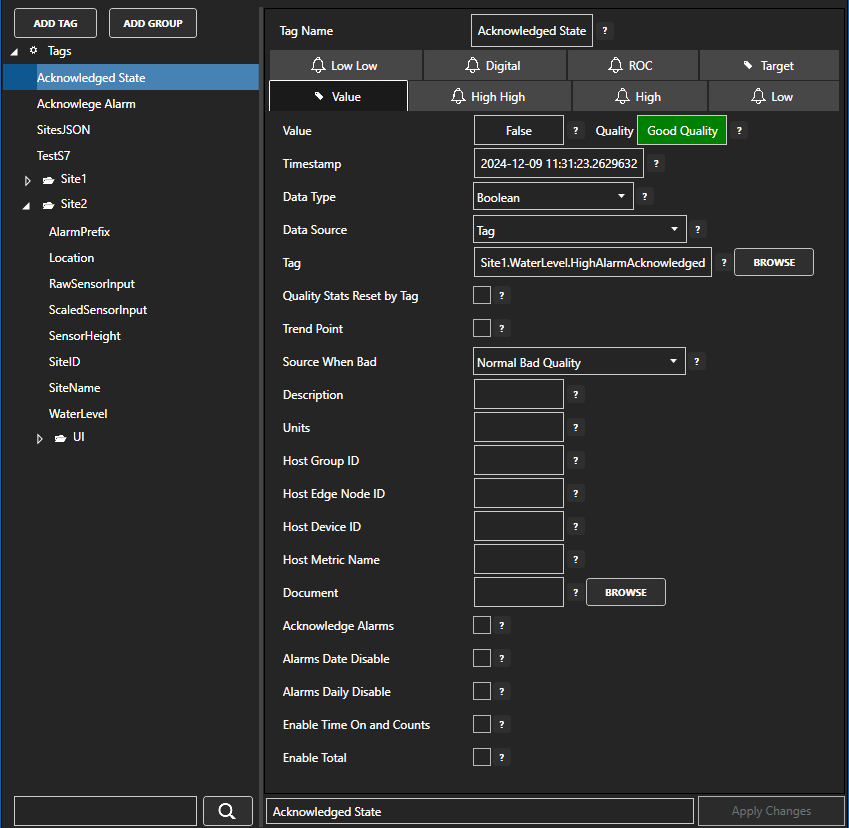Open the Digital alarm tab
Screen dimensions: 849x828
[x=494, y=65]
